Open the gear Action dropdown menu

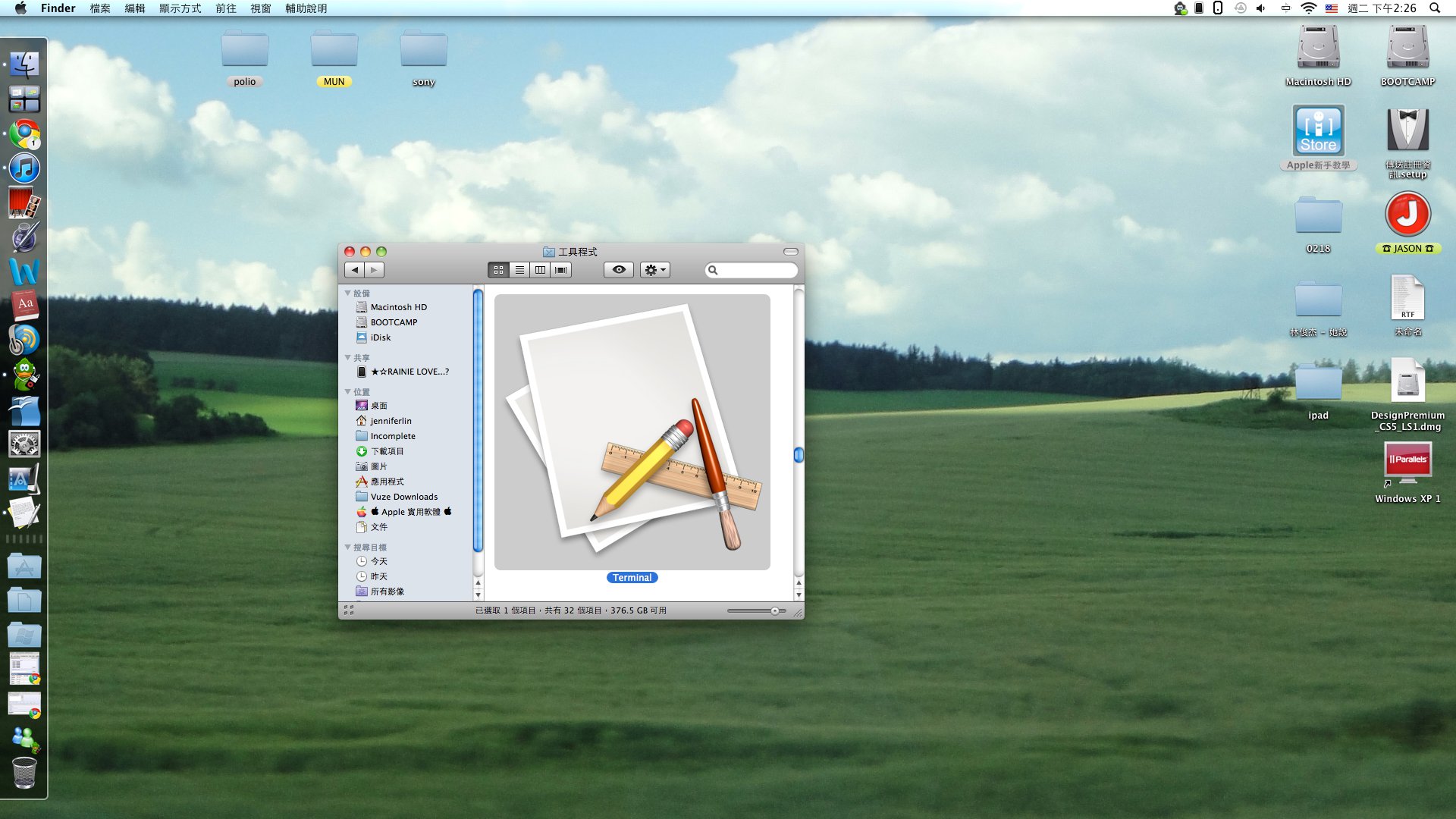[x=655, y=270]
